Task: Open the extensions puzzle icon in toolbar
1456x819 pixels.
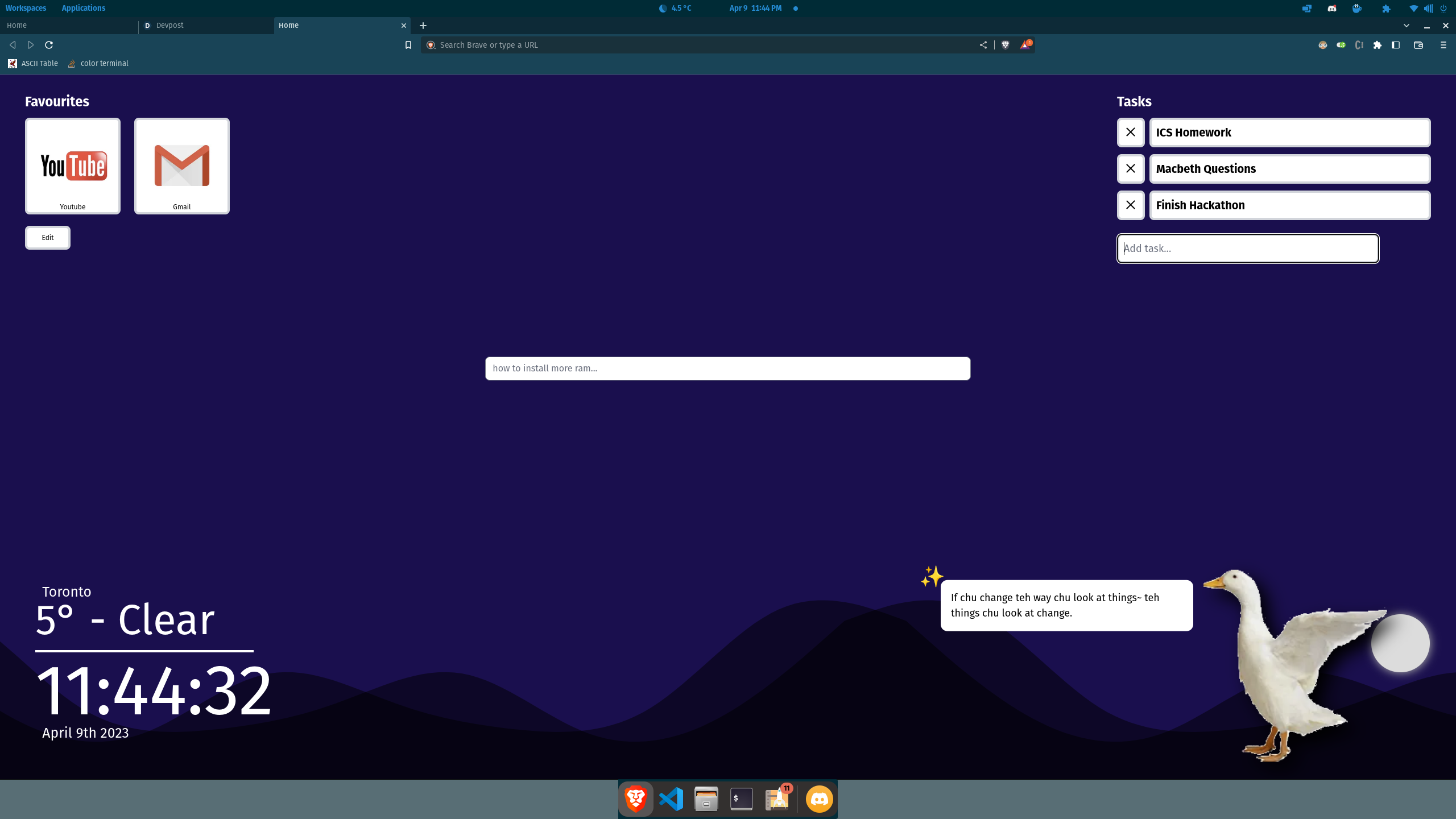Action: click(1377, 45)
